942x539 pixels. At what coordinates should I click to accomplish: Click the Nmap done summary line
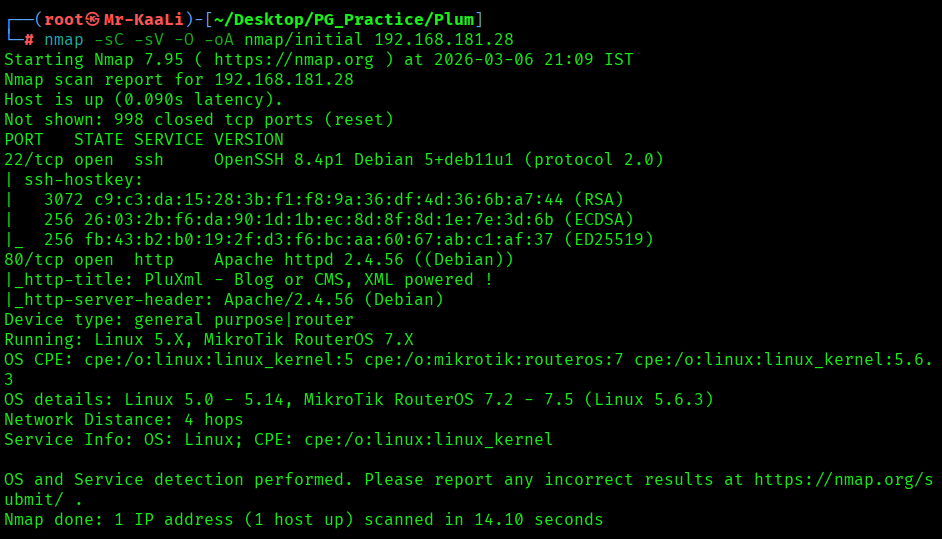tap(303, 519)
